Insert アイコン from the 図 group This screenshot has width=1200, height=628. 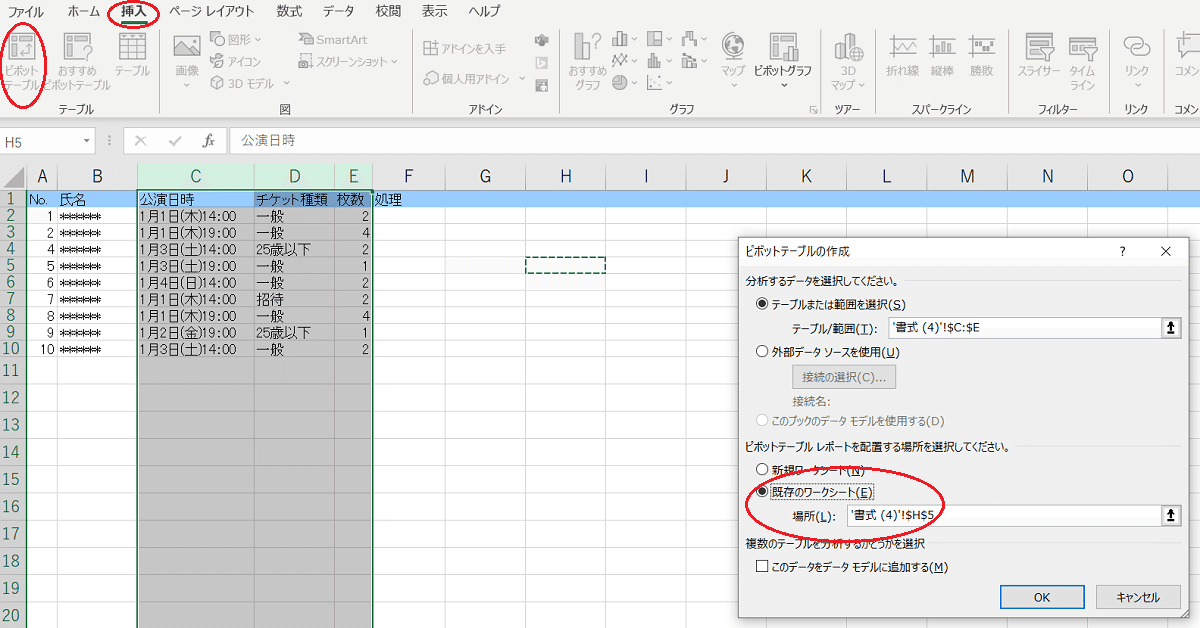click(x=236, y=61)
